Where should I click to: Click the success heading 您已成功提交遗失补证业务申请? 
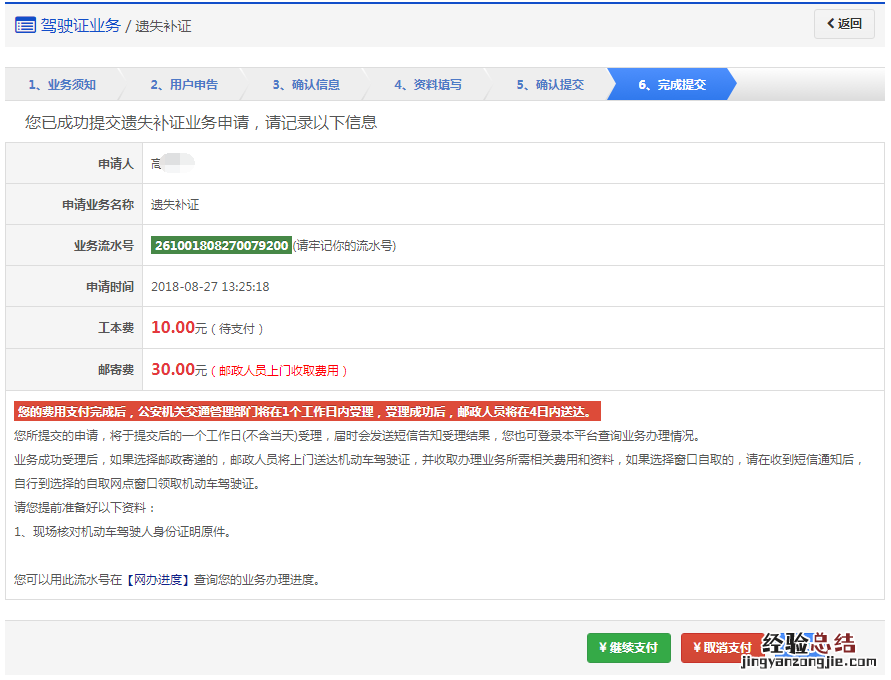(200, 123)
